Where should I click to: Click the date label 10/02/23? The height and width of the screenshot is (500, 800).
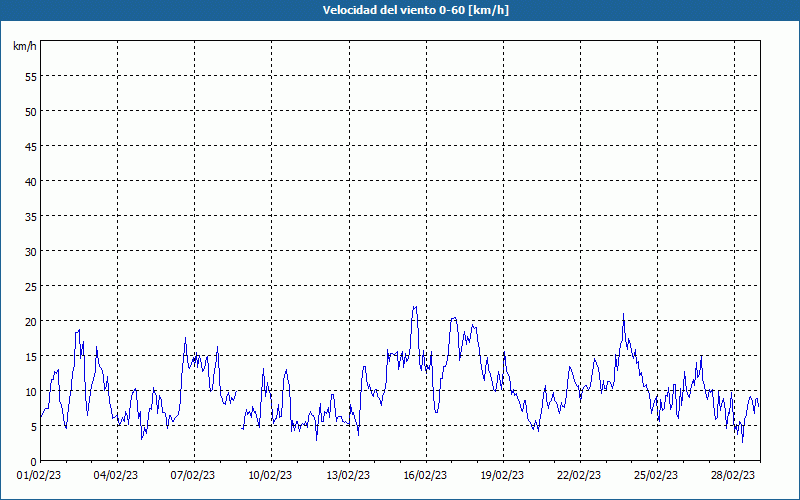[270, 476]
